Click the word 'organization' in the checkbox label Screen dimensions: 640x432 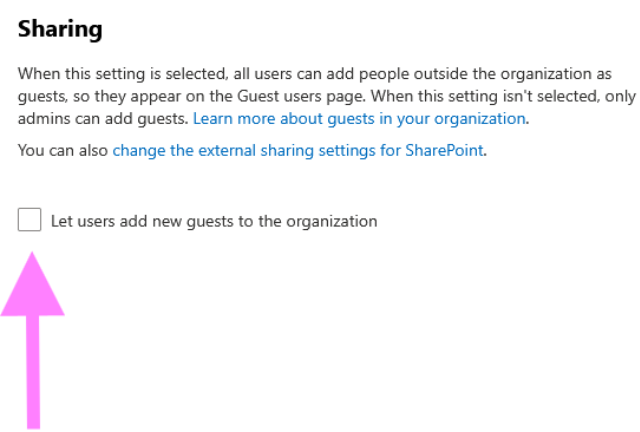tap(334, 221)
